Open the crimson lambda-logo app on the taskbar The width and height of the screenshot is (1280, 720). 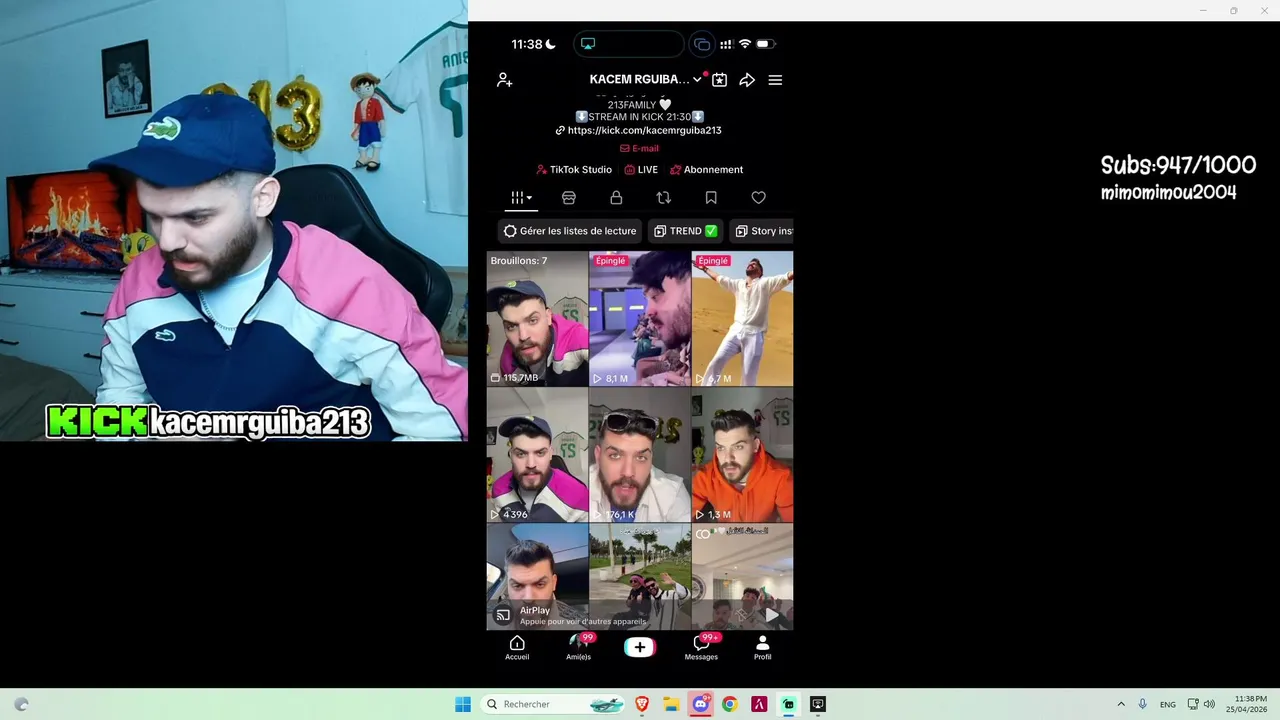(759, 704)
